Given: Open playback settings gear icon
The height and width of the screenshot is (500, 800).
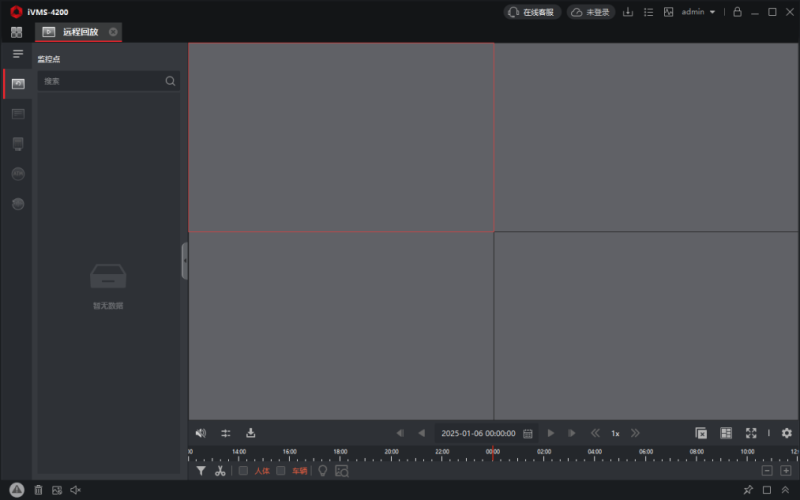Looking at the screenshot, I should pyautogui.click(x=786, y=433).
